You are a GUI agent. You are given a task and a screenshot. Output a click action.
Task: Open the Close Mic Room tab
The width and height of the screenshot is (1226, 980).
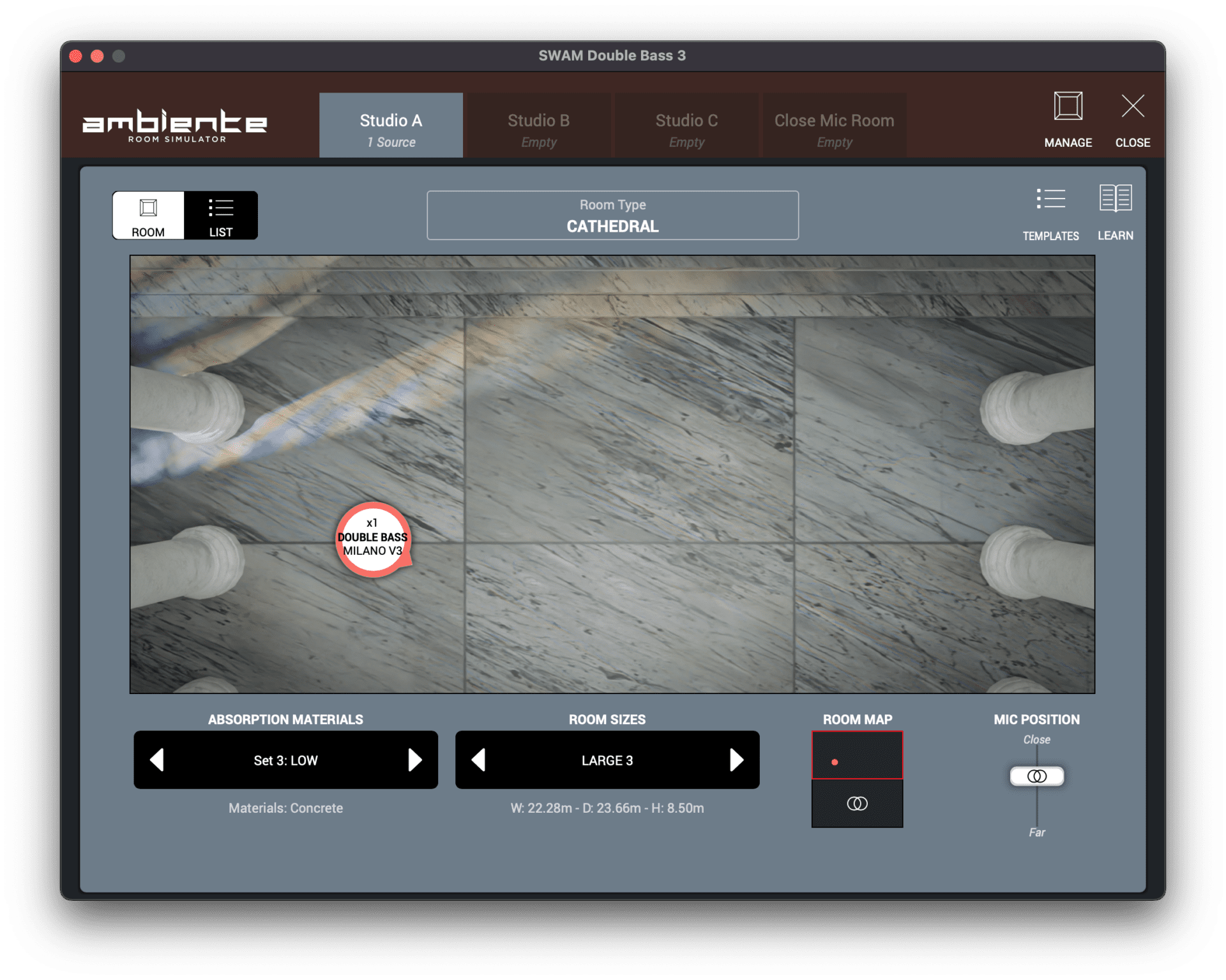[834, 125]
